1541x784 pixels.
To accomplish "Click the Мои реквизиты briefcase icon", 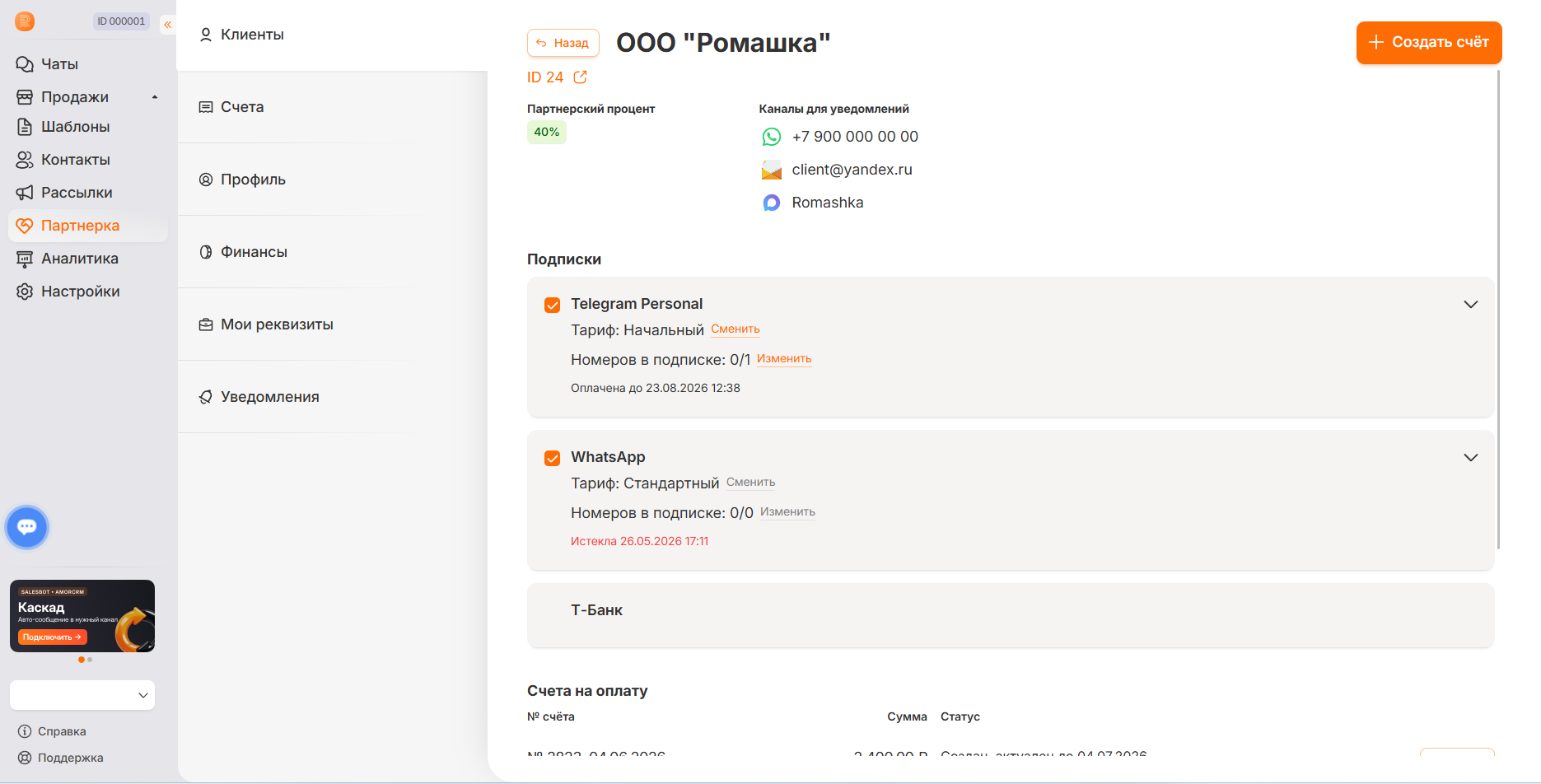I will (206, 324).
